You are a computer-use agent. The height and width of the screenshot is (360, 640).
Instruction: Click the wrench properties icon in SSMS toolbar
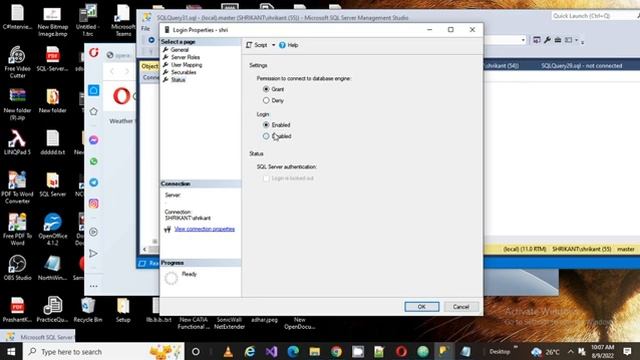pyautogui.click(x=547, y=40)
